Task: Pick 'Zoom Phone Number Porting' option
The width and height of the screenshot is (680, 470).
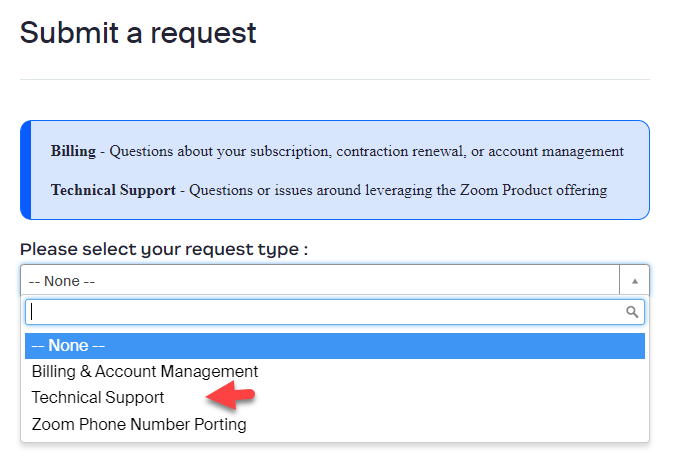Action: coord(139,424)
